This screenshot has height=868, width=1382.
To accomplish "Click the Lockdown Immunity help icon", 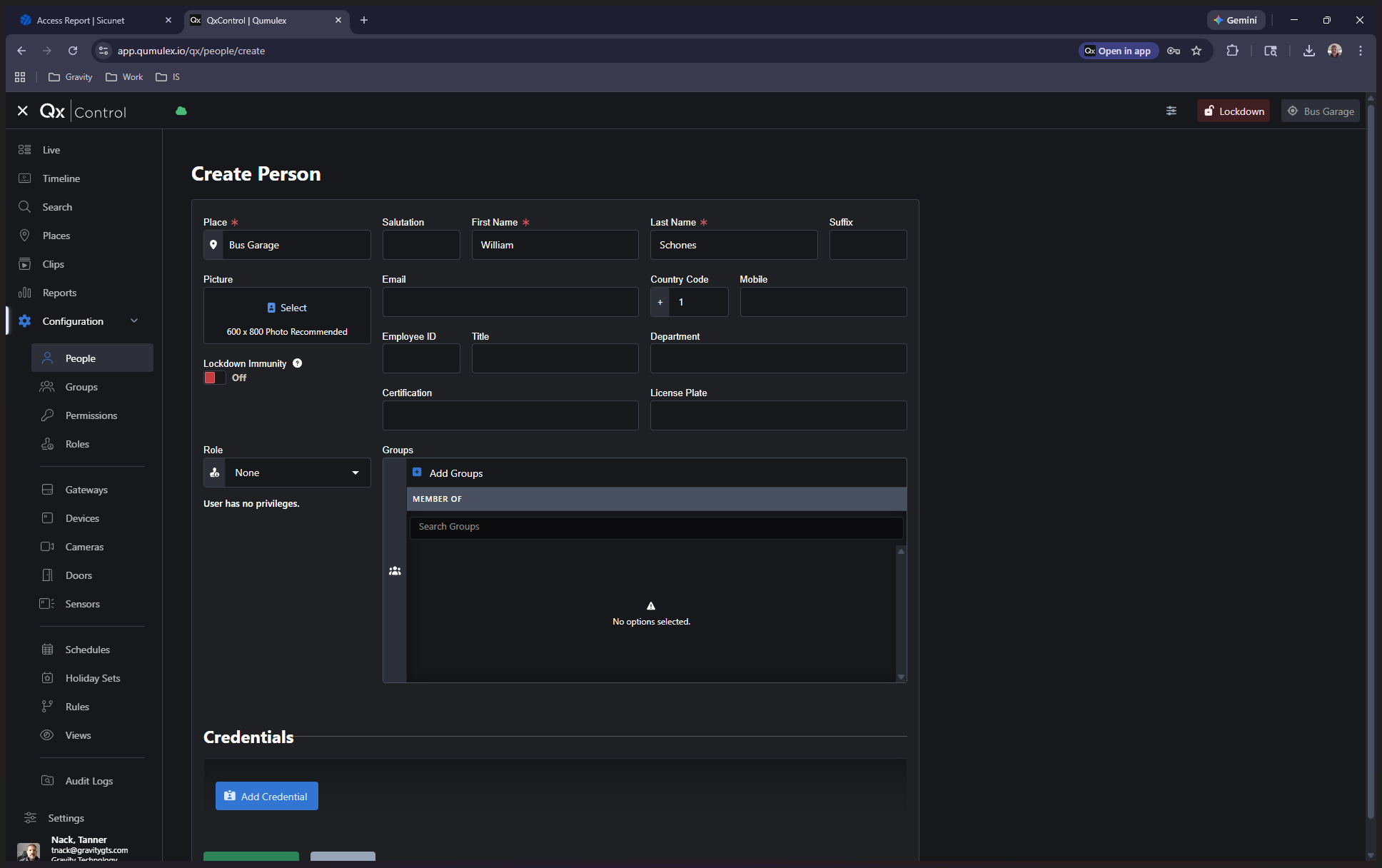I will point(298,363).
